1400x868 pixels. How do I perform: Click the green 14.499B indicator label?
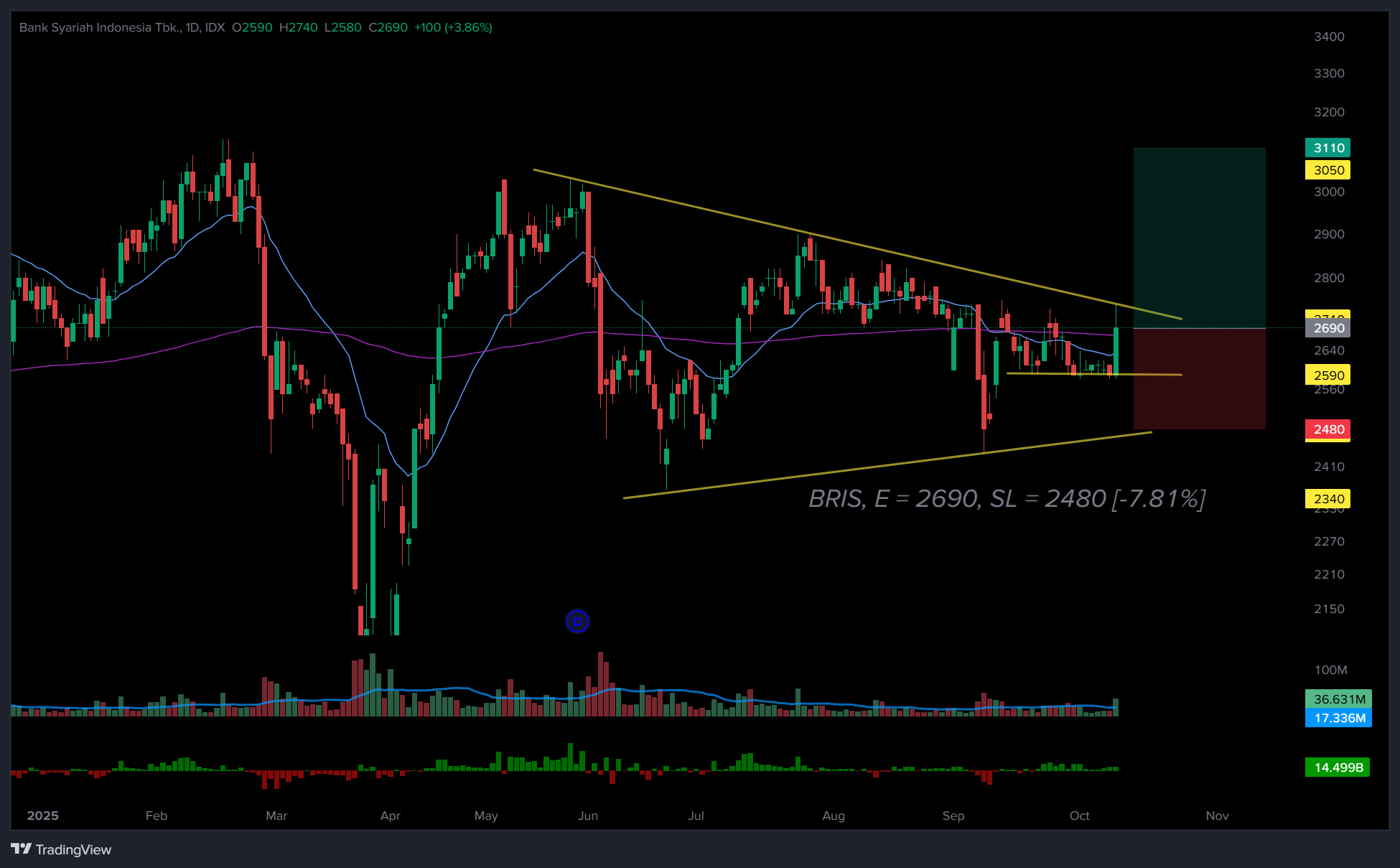pos(1338,767)
